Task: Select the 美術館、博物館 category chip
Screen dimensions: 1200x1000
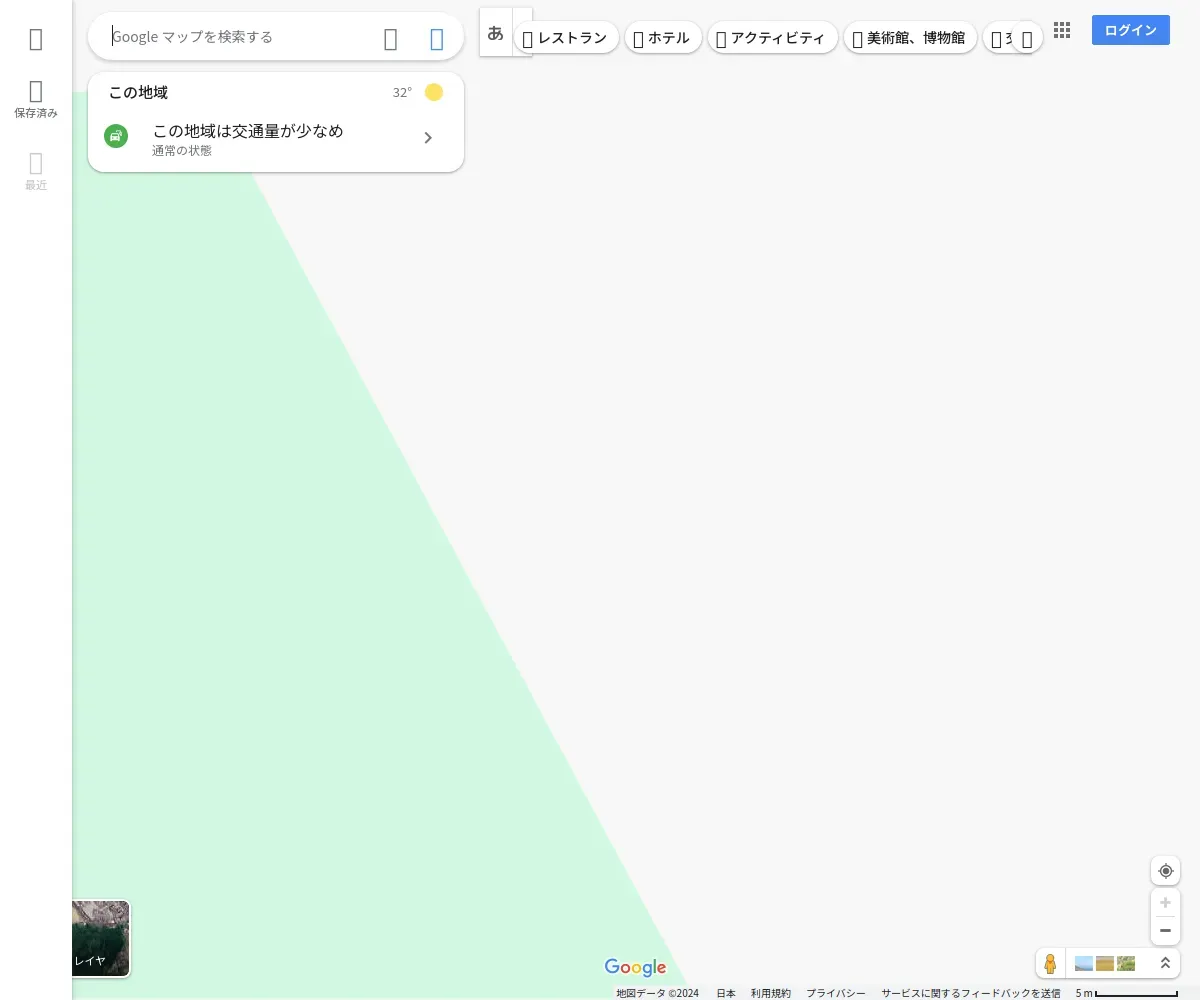Action: point(910,38)
